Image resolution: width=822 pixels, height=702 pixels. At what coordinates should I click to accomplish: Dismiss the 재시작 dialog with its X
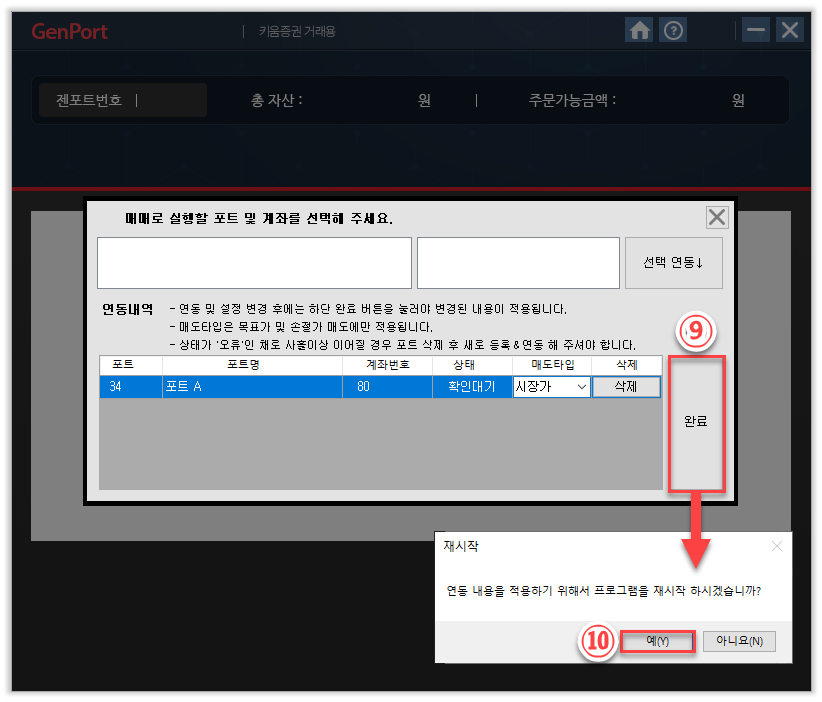click(777, 546)
